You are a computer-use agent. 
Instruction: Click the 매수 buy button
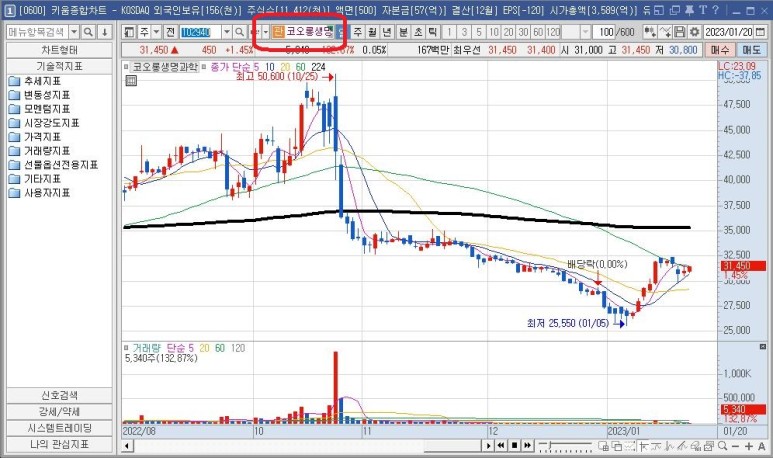click(720, 50)
